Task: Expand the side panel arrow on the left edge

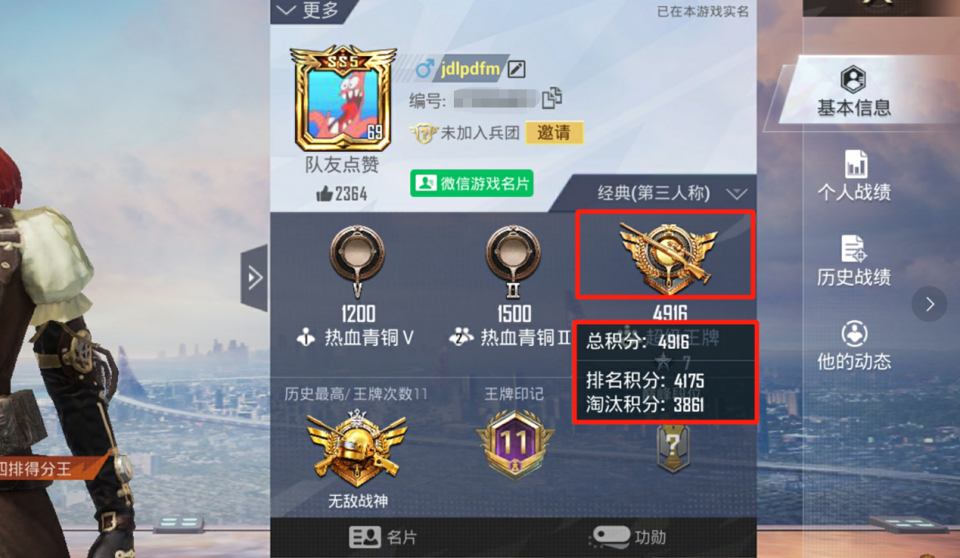Action: point(254,277)
